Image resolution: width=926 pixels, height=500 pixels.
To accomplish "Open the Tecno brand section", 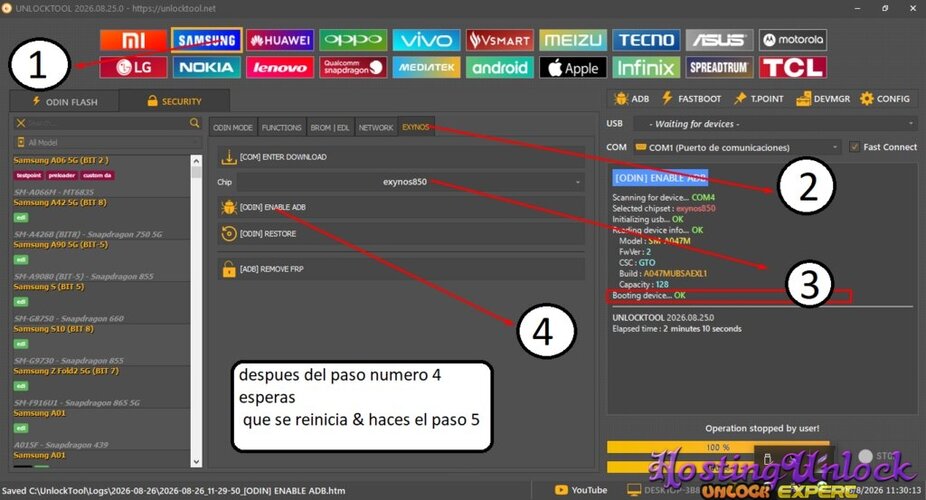I will [x=646, y=40].
